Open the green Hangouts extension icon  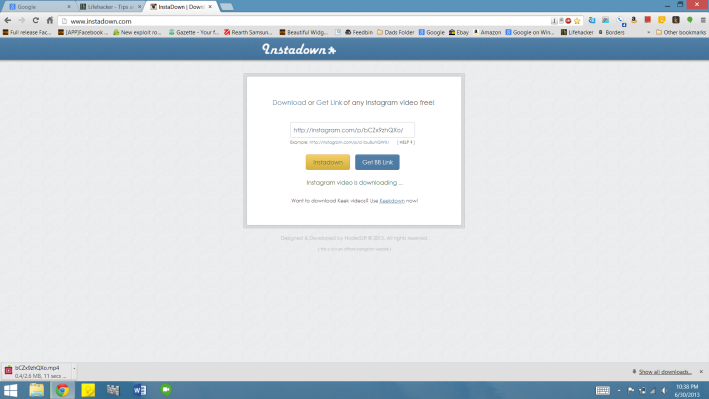(690, 20)
